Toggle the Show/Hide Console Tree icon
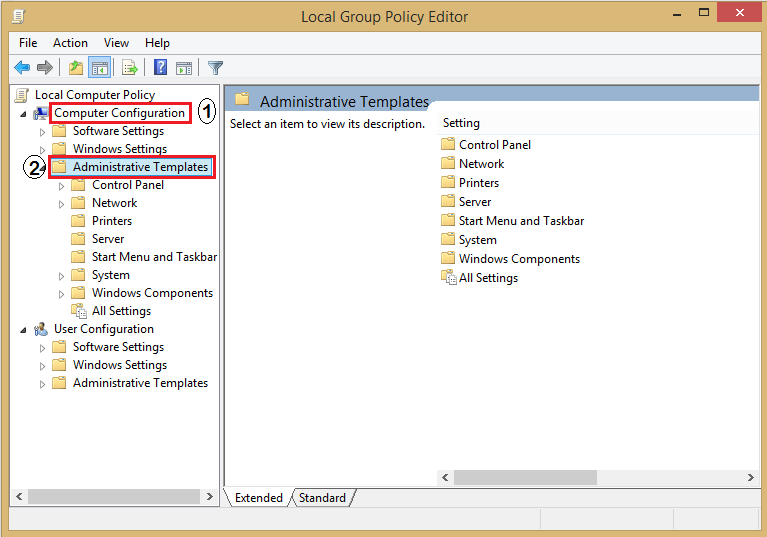The image size is (767, 537). 99,67
